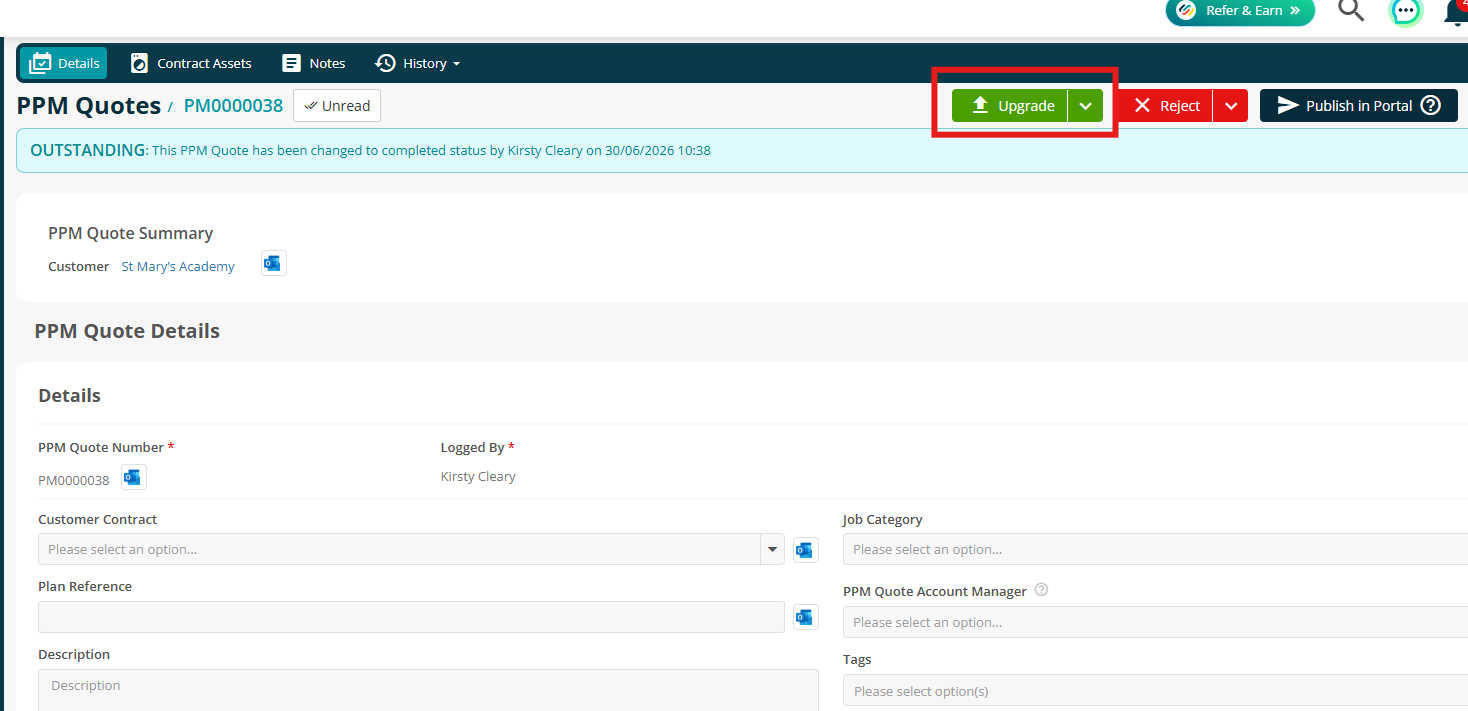The height and width of the screenshot is (711, 1468).
Task: Expand the Upgrade button dropdown arrow
Action: [x=1085, y=106]
